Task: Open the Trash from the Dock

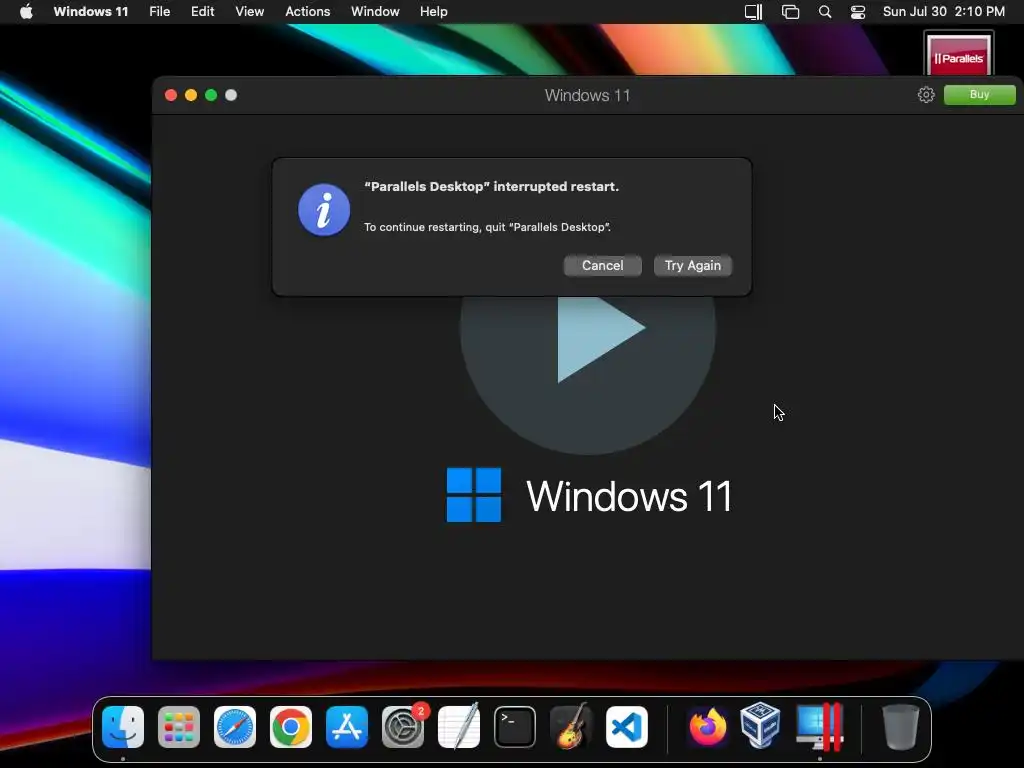Action: click(901, 727)
